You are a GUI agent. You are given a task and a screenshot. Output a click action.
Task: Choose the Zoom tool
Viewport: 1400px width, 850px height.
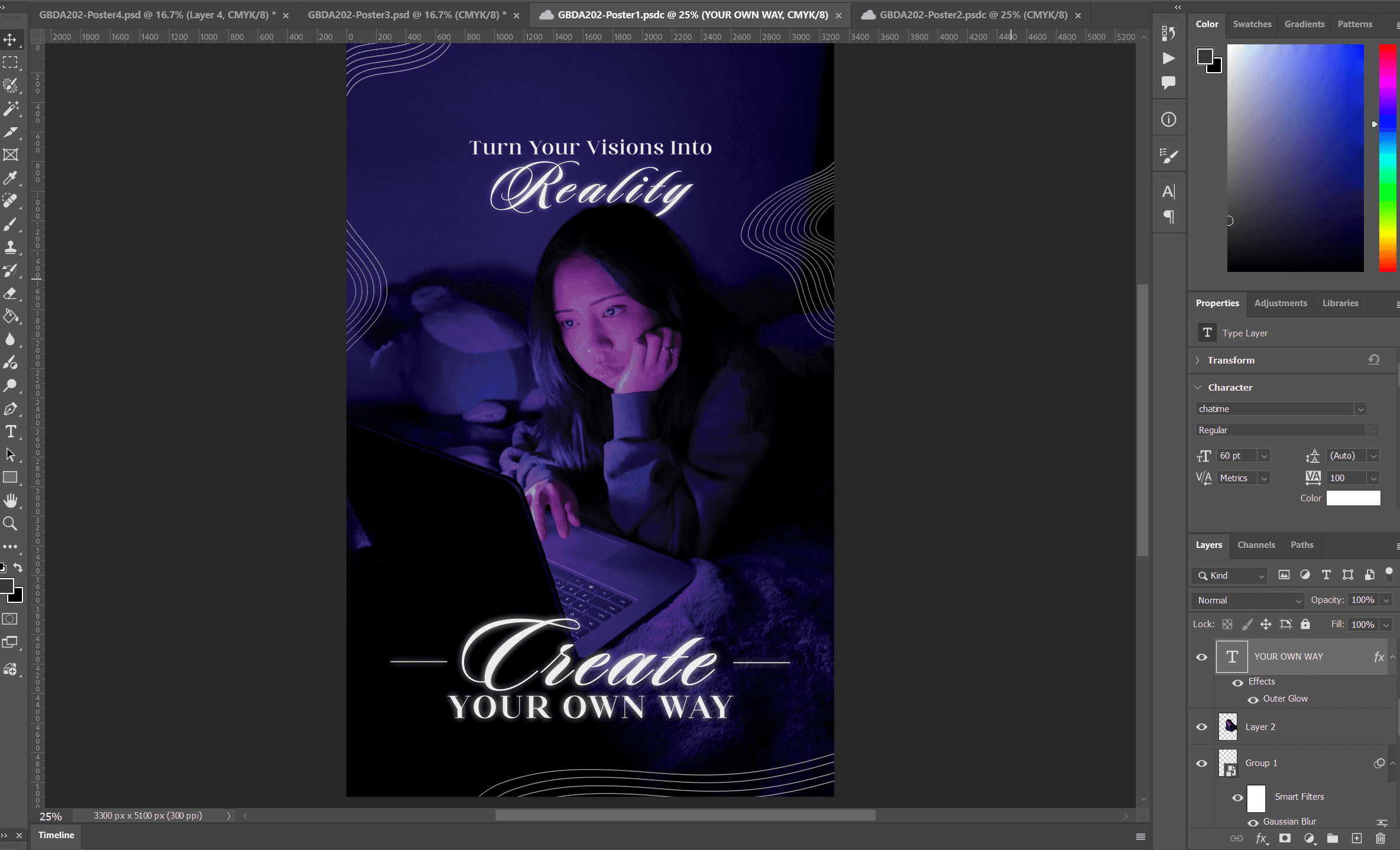(10, 524)
